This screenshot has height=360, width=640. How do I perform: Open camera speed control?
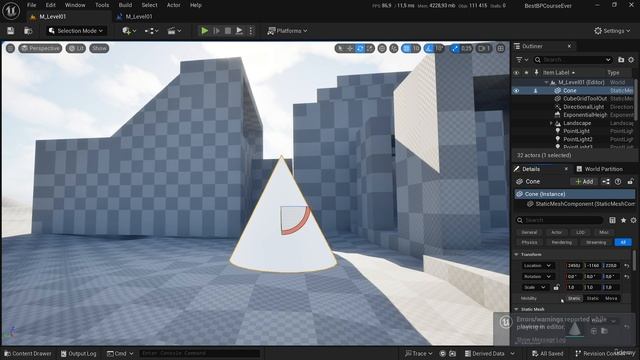click(x=484, y=48)
